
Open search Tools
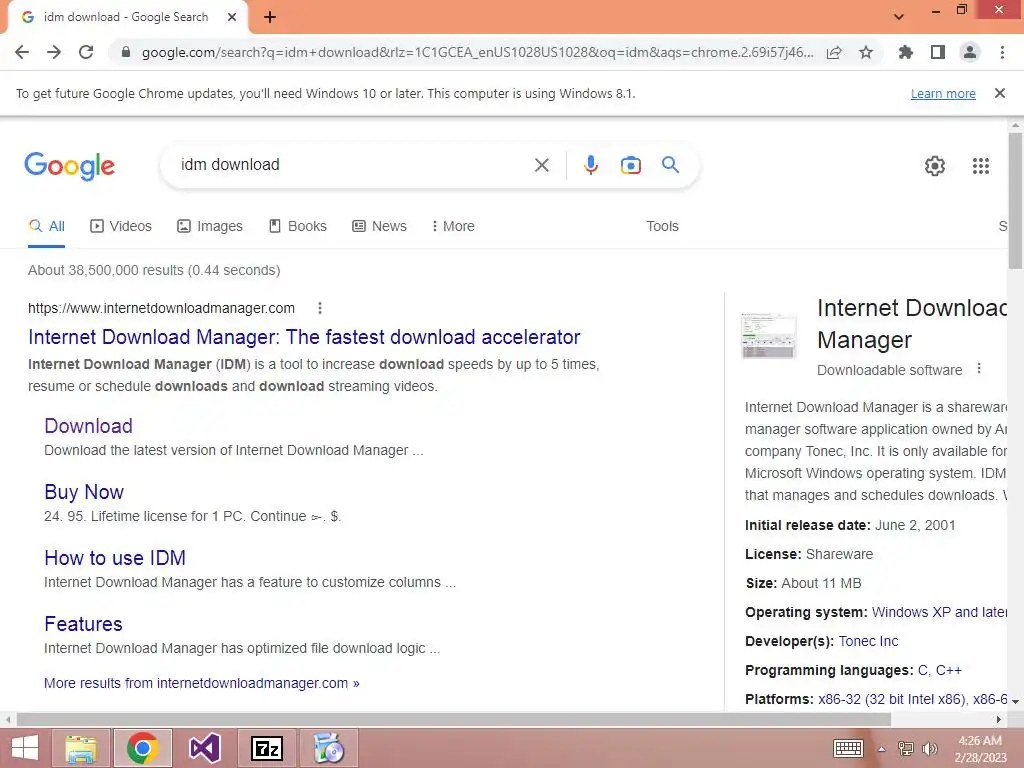click(x=662, y=227)
